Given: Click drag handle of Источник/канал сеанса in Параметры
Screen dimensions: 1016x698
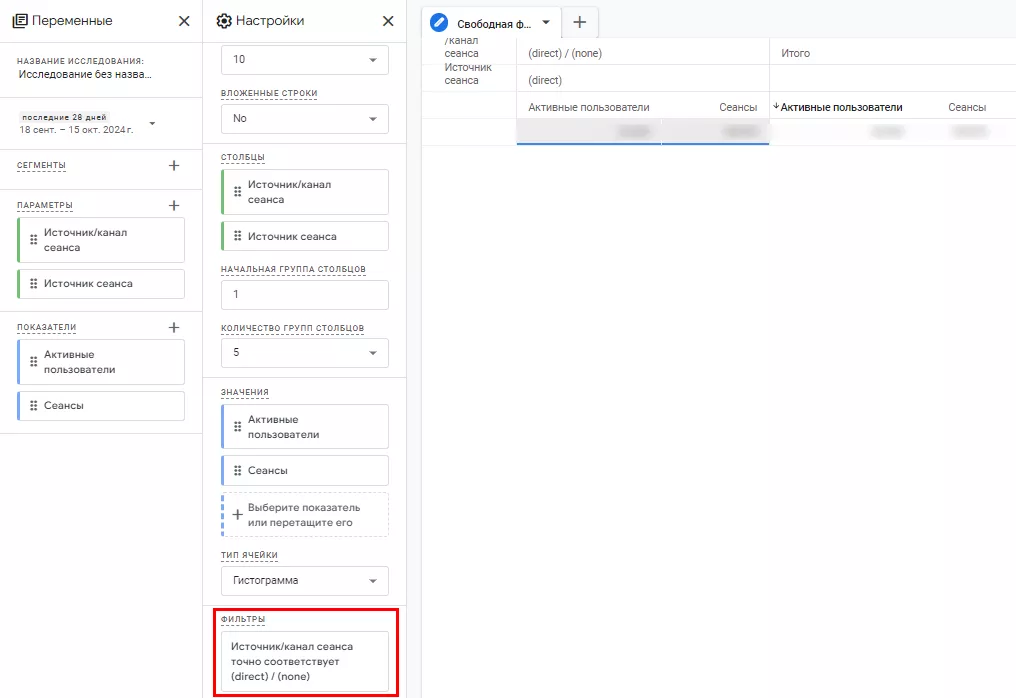Looking at the screenshot, I should click(x=34, y=240).
